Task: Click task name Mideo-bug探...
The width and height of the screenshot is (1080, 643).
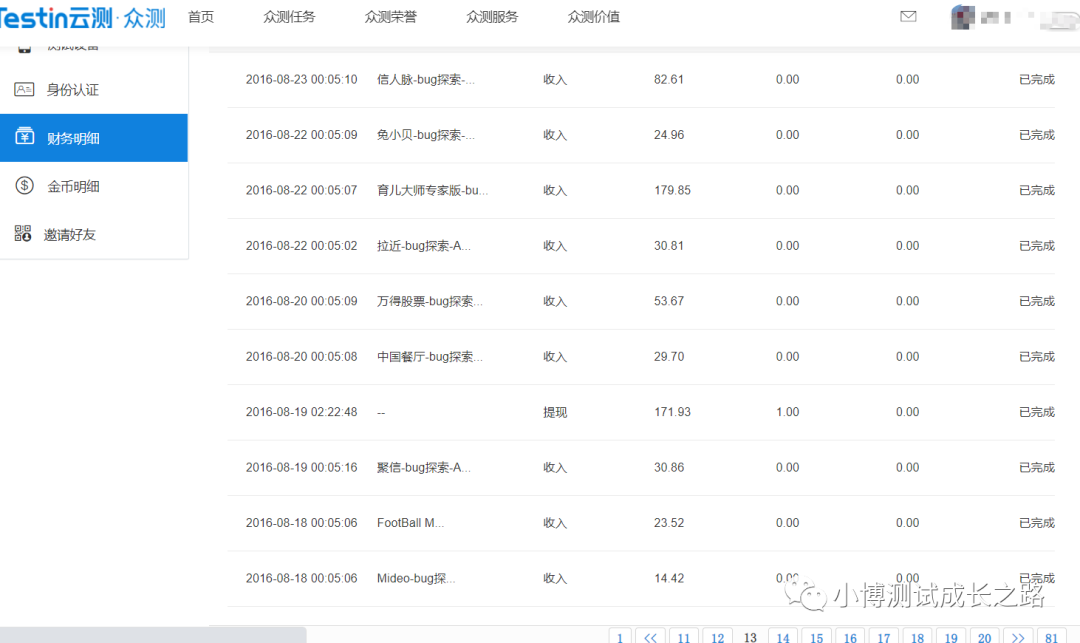Action: point(416,578)
